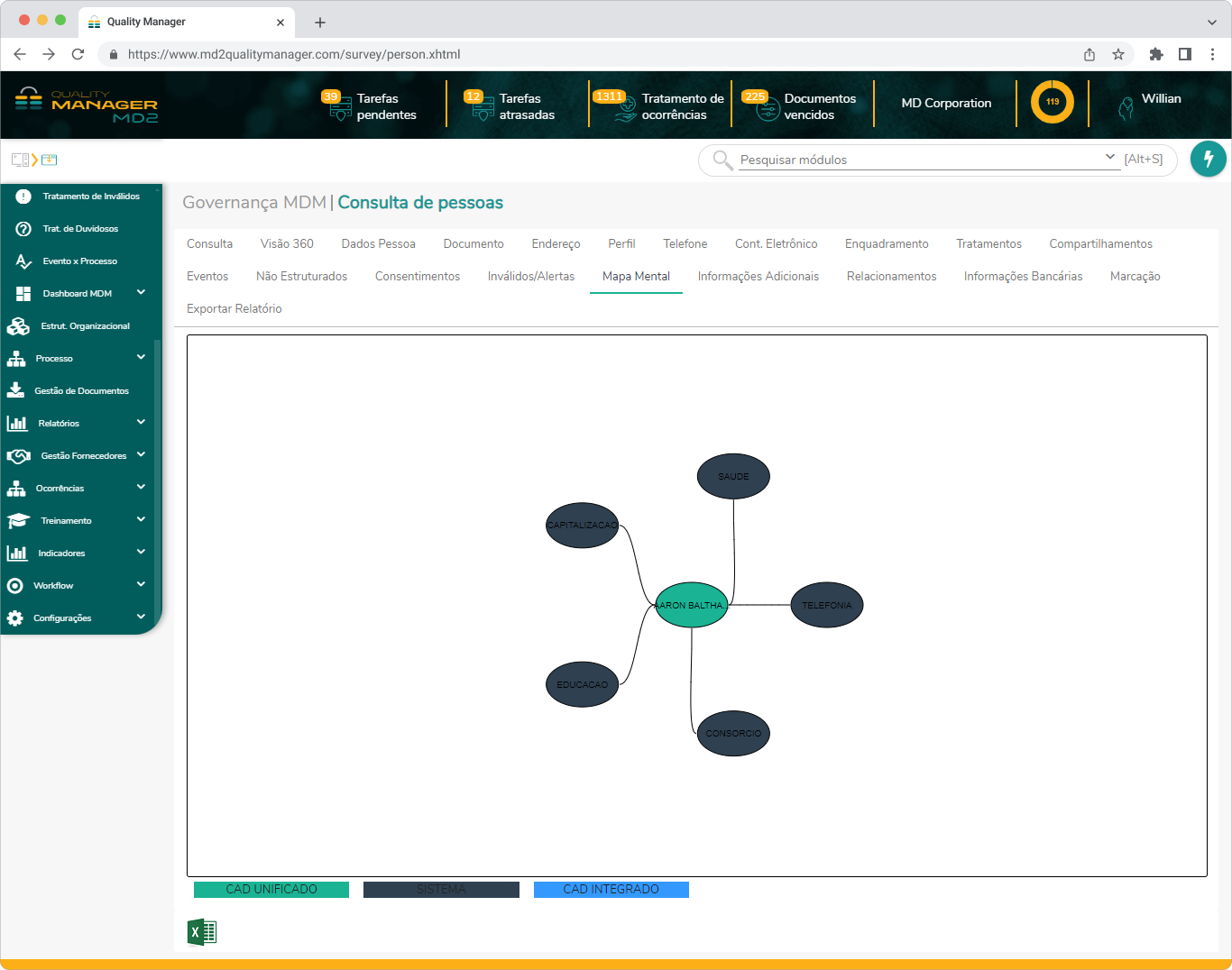Image resolution: width=1232 pixels, height=970 pixels.
Task: Expand the Dashboard MDM submenu
Action: [x=141, y=292]
